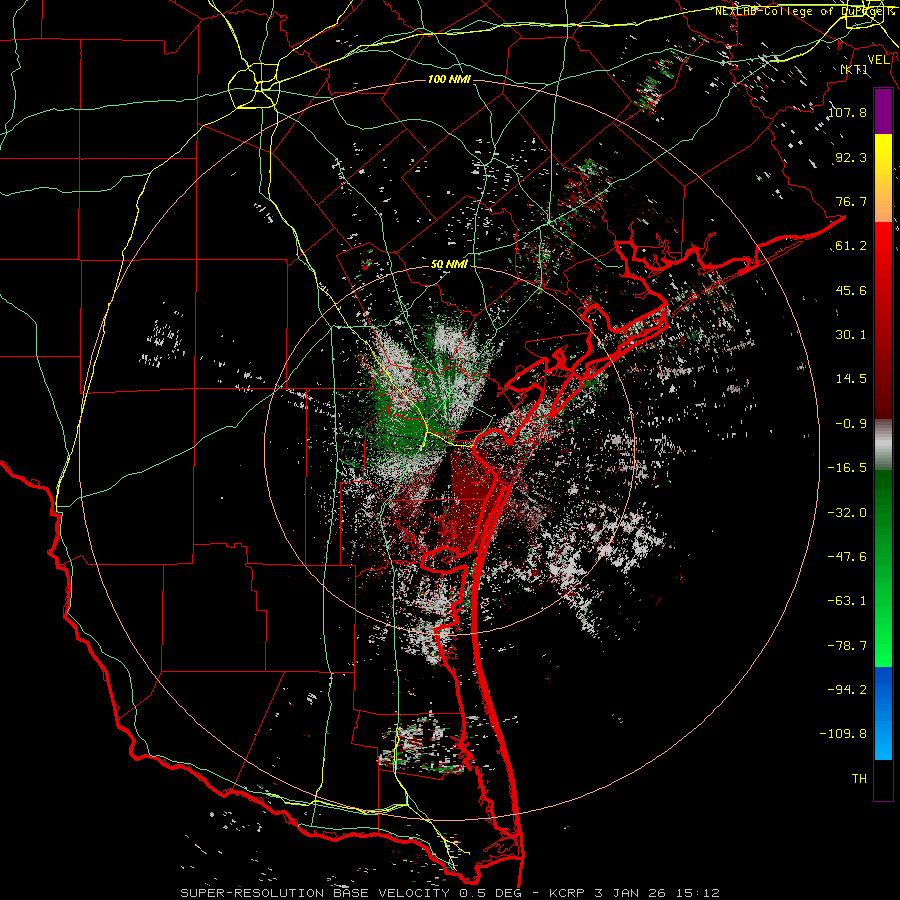Viewport: 900px width, 900px height.
Task: Click the TH legend label
Action: 859,779
